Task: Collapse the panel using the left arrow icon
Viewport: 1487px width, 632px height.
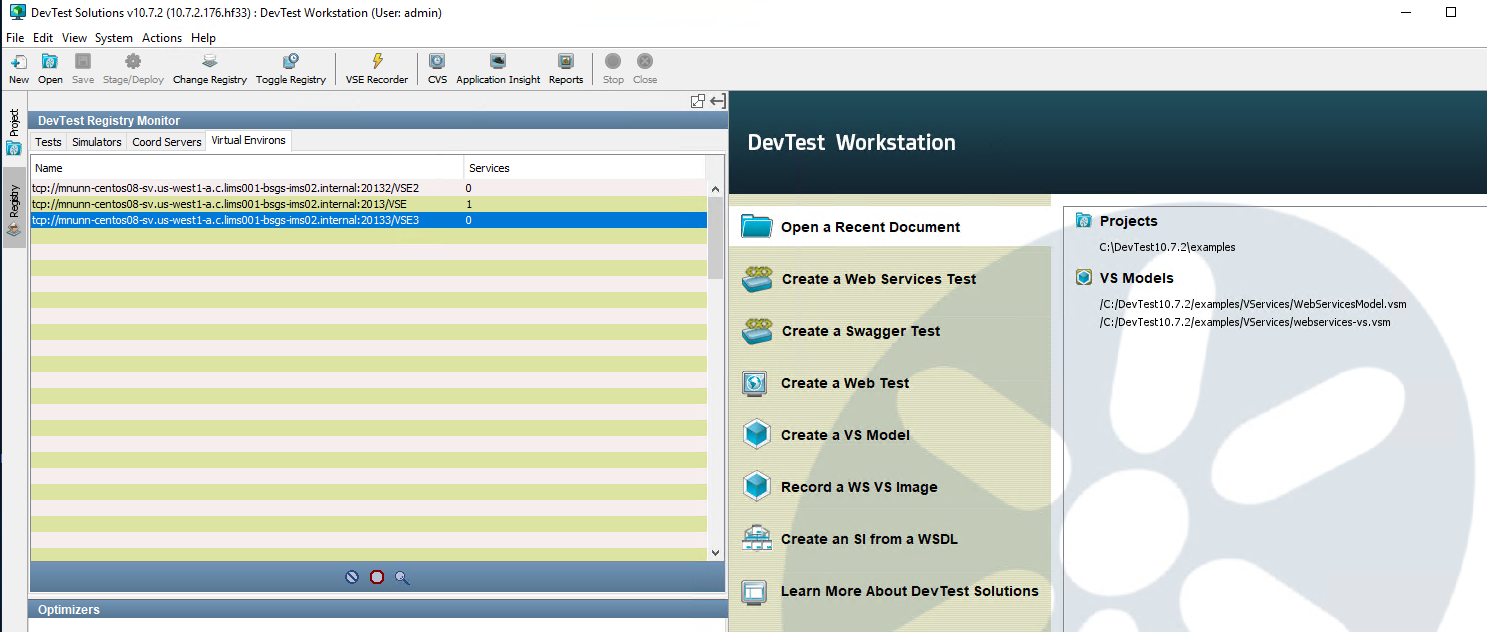Action: [x=717, y=101]
